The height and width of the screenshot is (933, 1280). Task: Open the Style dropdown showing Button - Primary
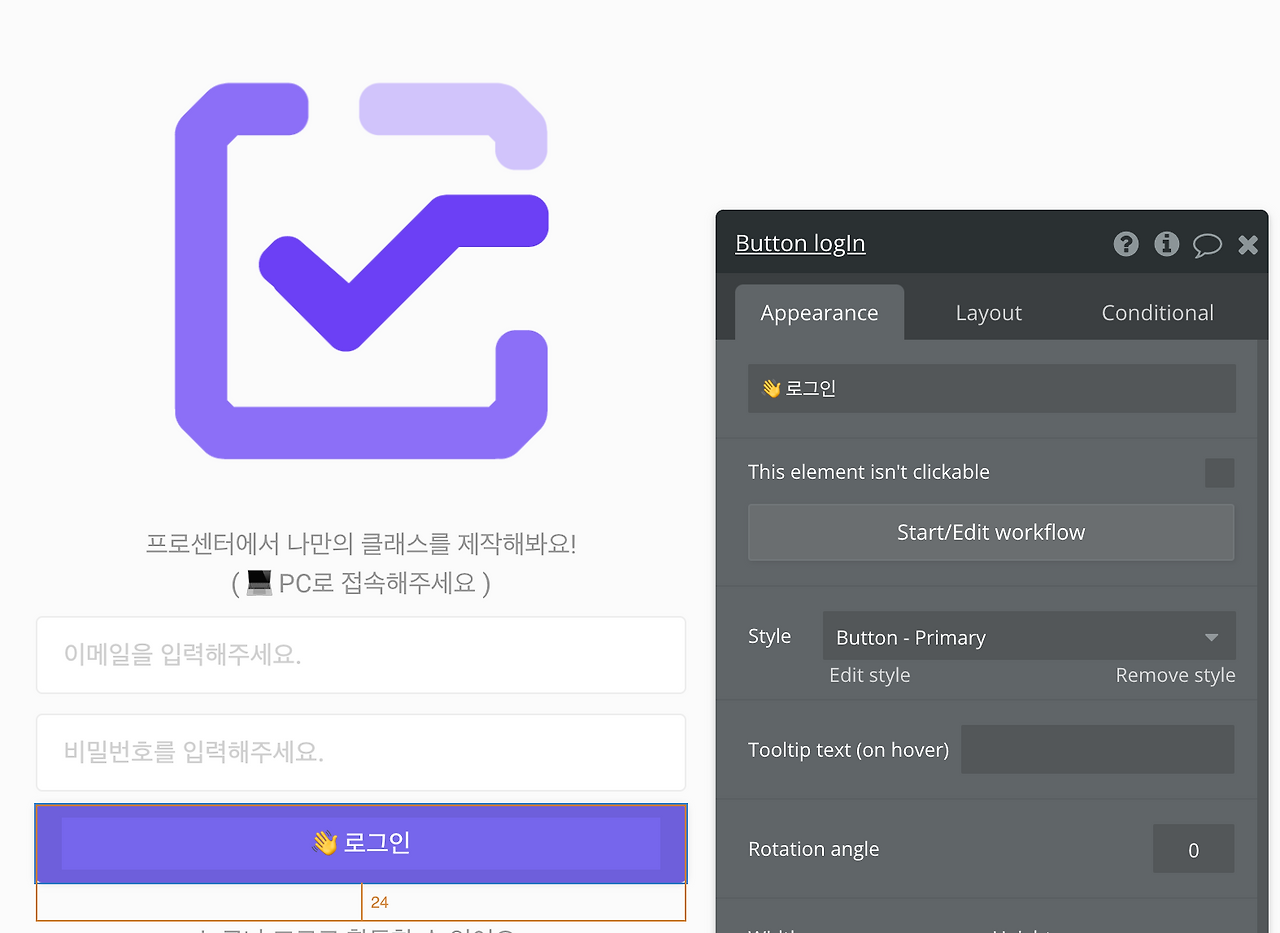click(x=1029, y=636)
